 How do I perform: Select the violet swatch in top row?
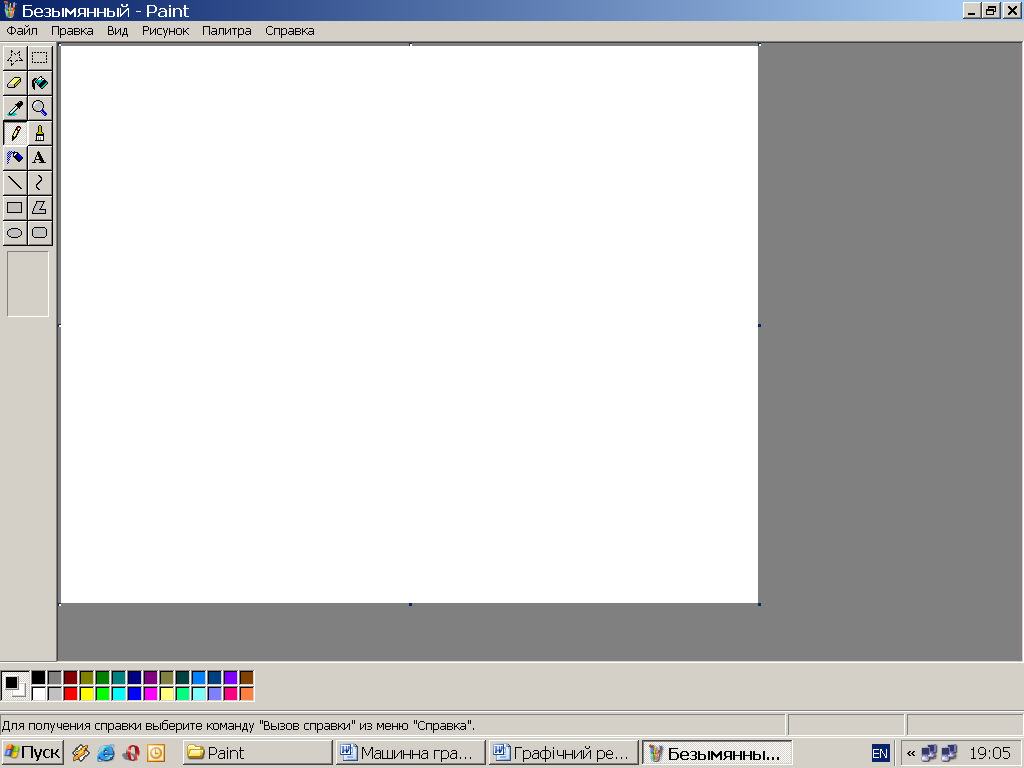tap(231, 677)
